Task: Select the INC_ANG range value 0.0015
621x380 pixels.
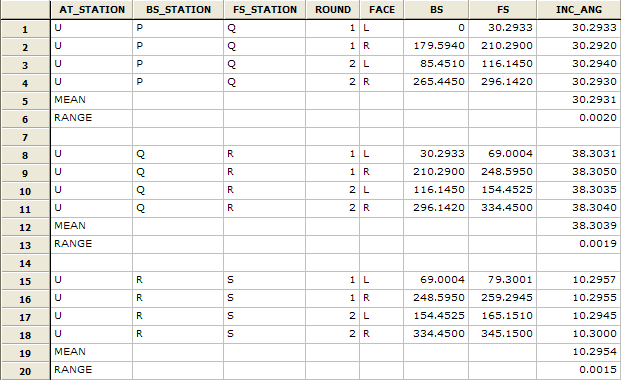Action: [x=579, y=370]
